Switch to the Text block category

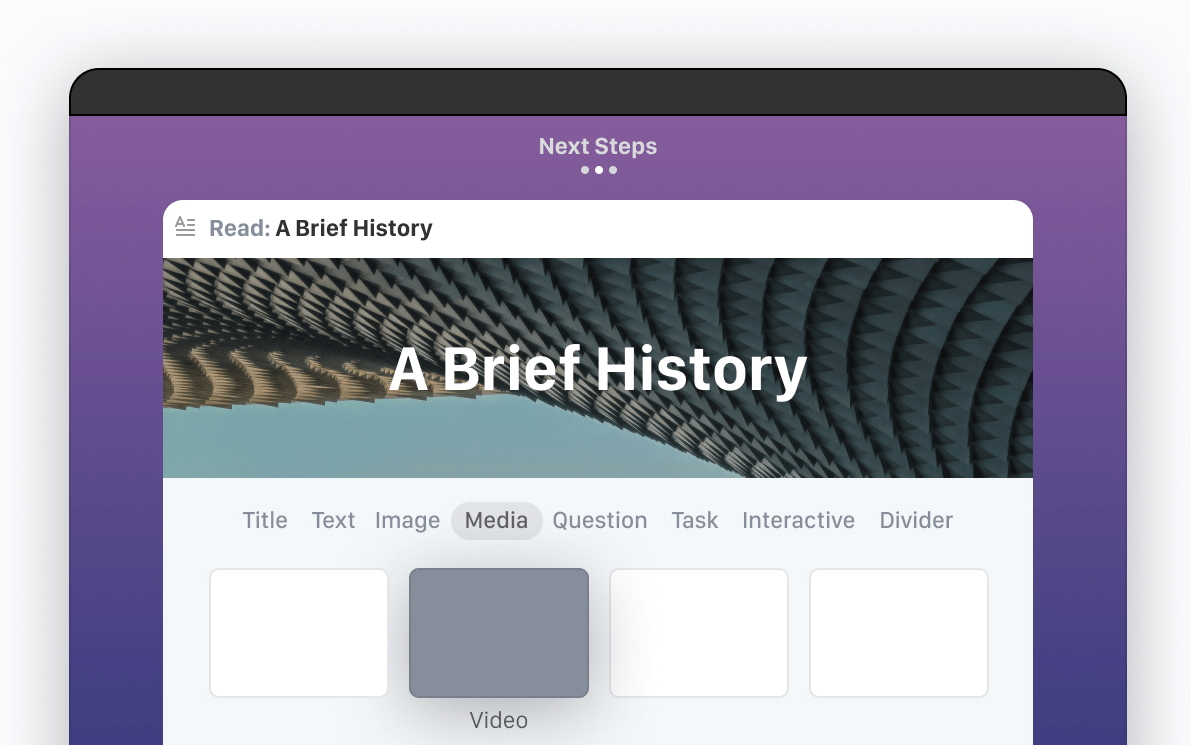[x=333, y=520]
